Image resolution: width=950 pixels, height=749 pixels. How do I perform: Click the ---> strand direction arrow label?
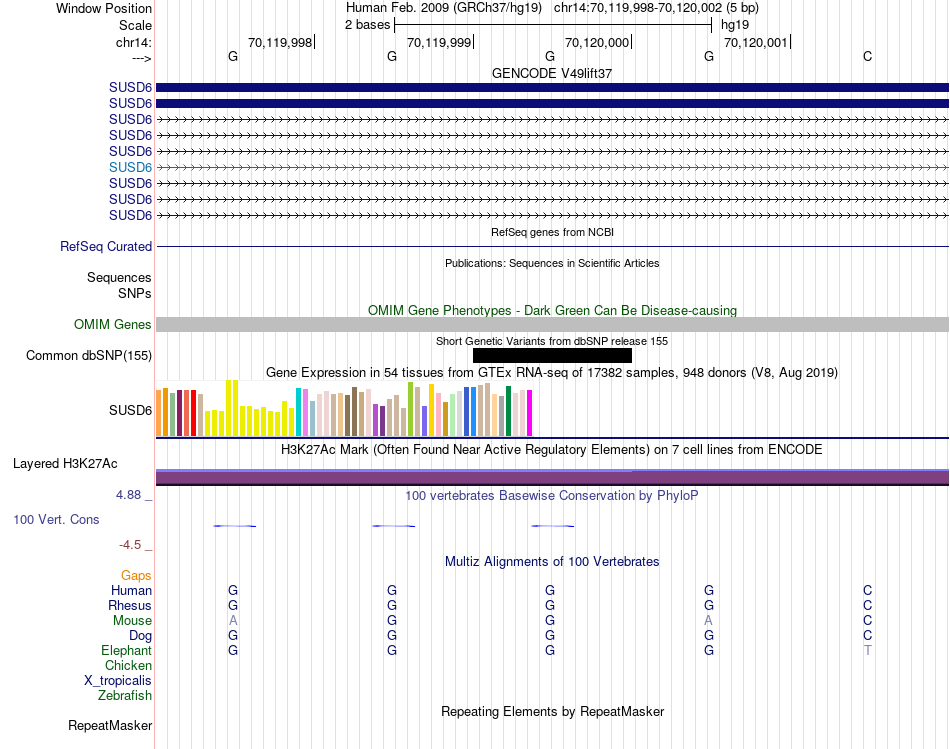pos(142,58)
